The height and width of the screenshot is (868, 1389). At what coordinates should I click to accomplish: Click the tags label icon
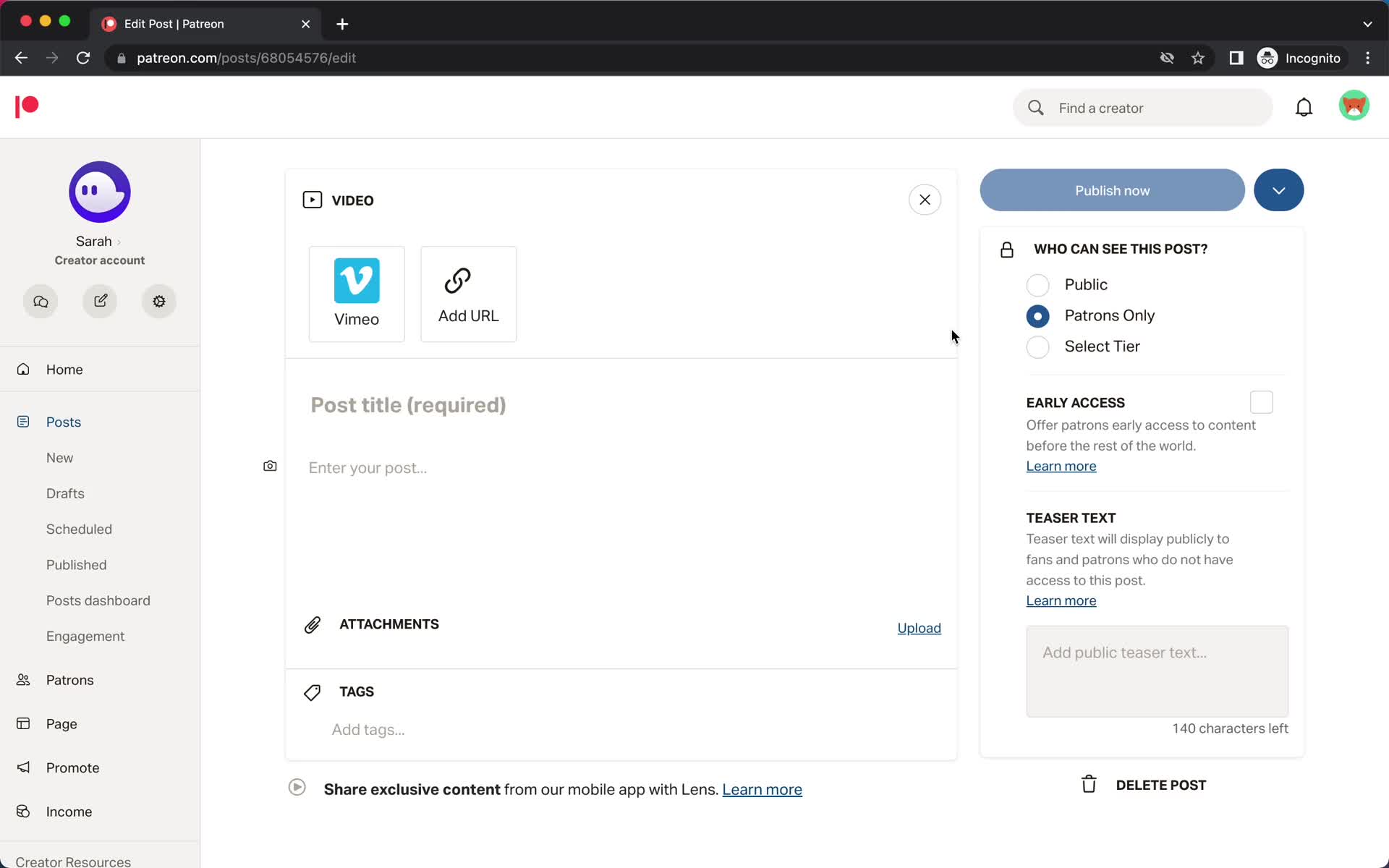(x=312, y=692)
